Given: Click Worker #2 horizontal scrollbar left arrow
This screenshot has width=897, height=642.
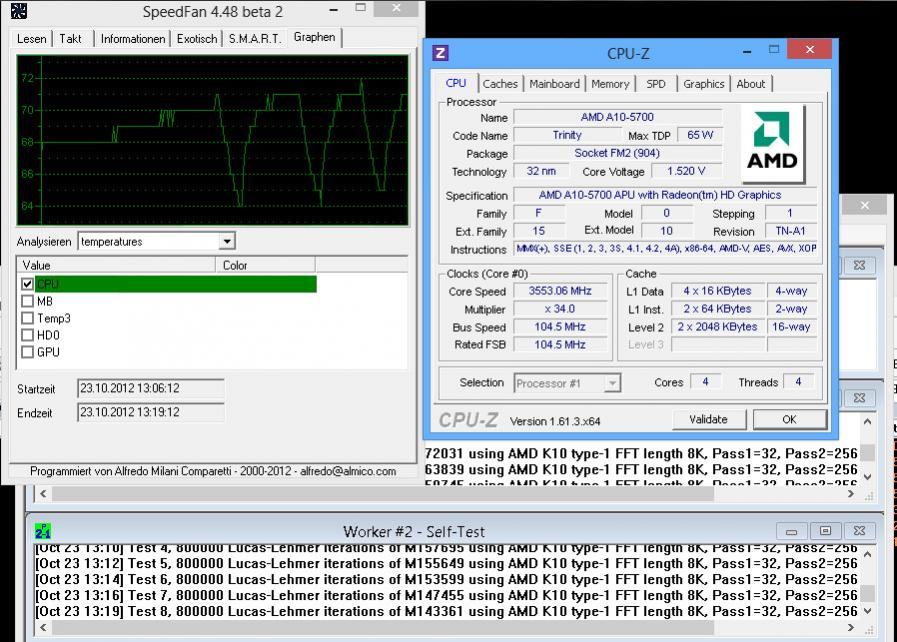Looking at the screenshot, I should pos(43,628).
